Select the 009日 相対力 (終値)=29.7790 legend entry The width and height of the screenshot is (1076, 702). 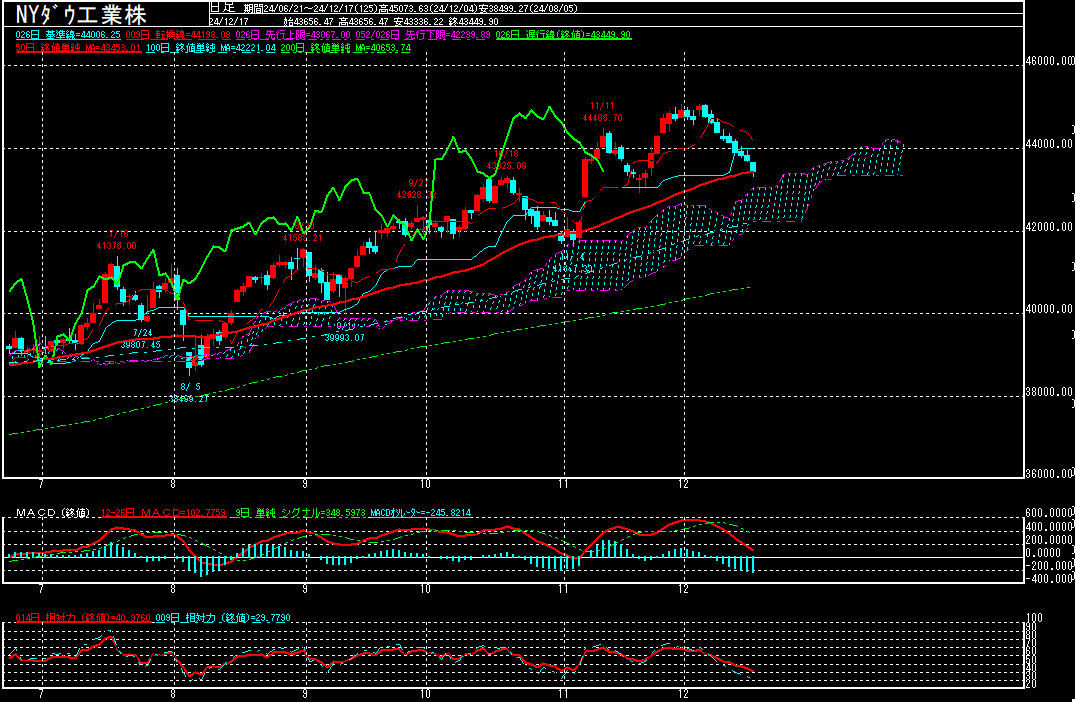pos(222,618)
